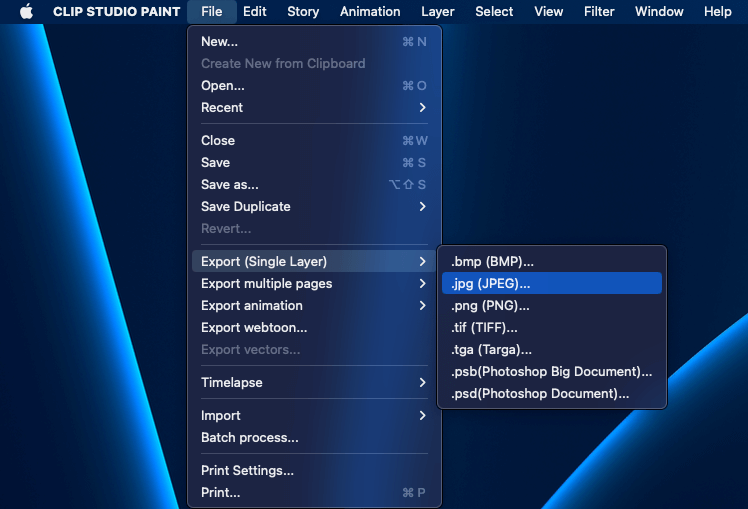Expand Export animation submenu
Screen dimensions: 748x509
click(314, 305)
